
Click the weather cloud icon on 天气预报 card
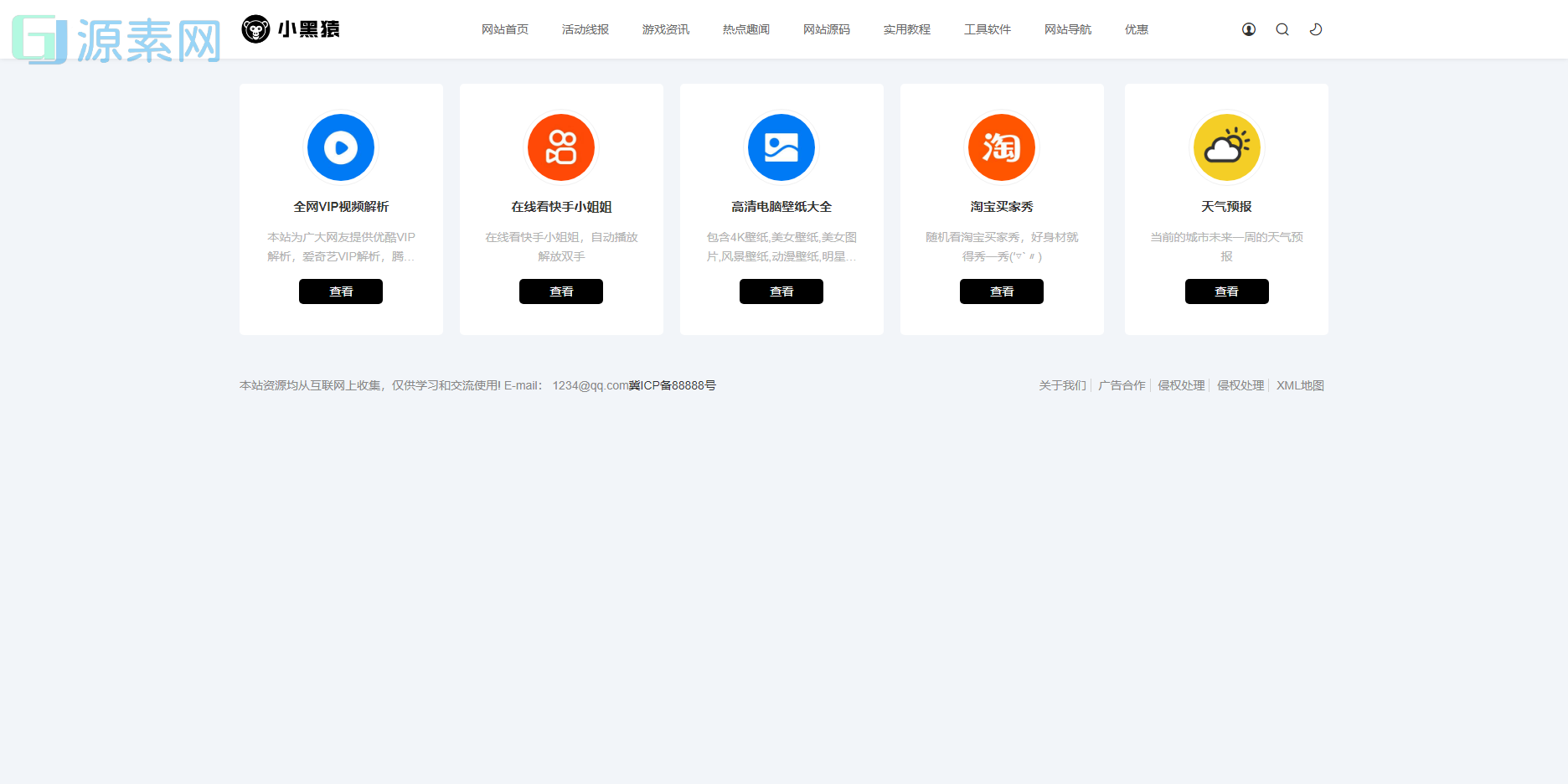coord(1226,147)
